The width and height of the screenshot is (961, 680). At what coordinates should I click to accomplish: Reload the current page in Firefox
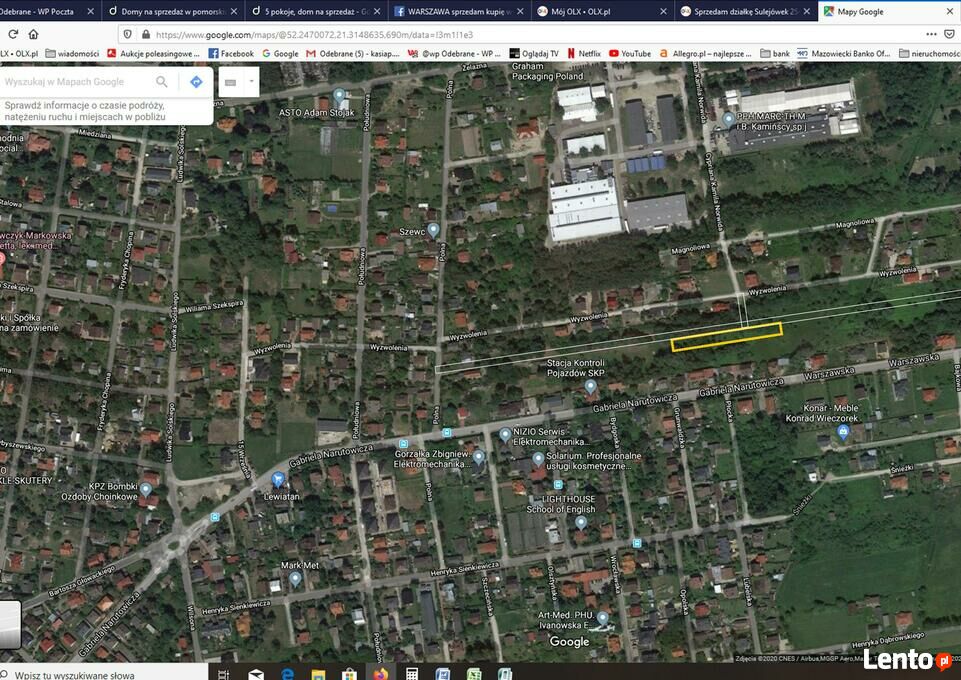[x=13, y=34]
